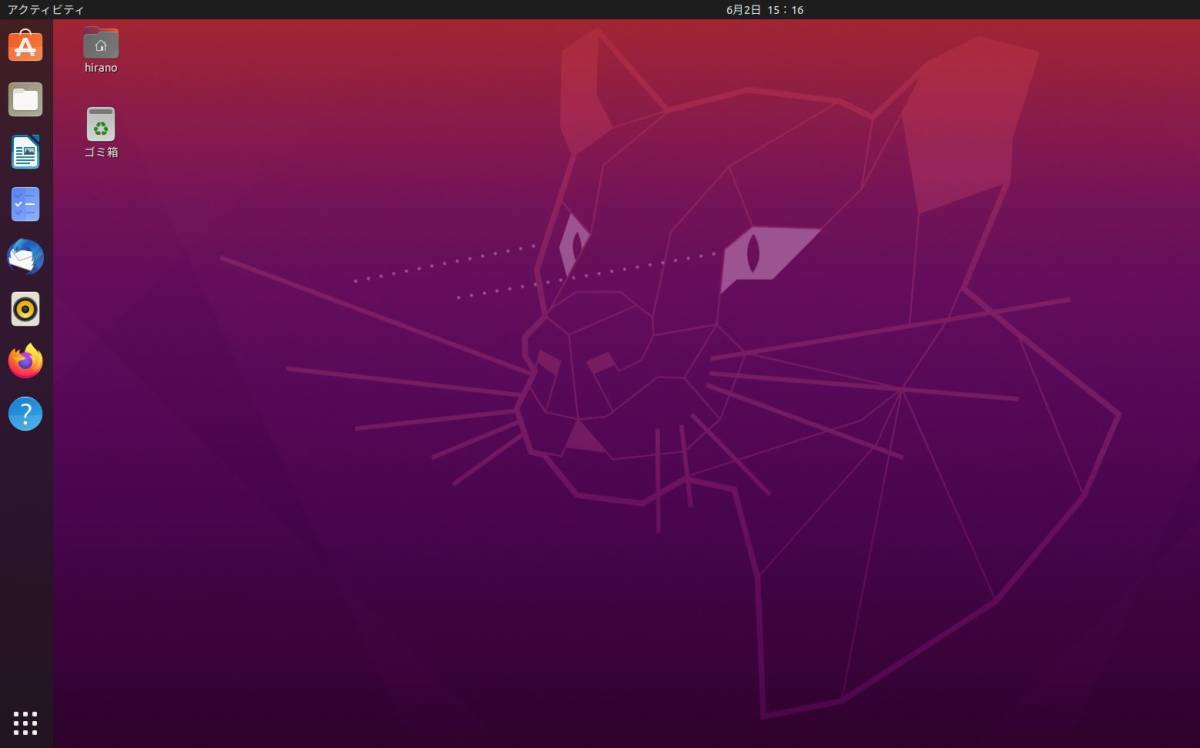Click the empty top bar right of clock
Viewport: 1200px width, 748px height.
coord(1000,10)
